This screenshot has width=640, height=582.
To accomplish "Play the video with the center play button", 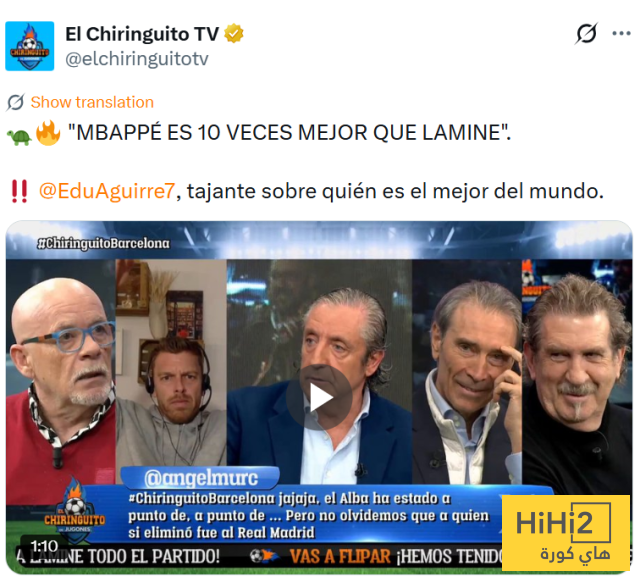I will coord(319,397).
